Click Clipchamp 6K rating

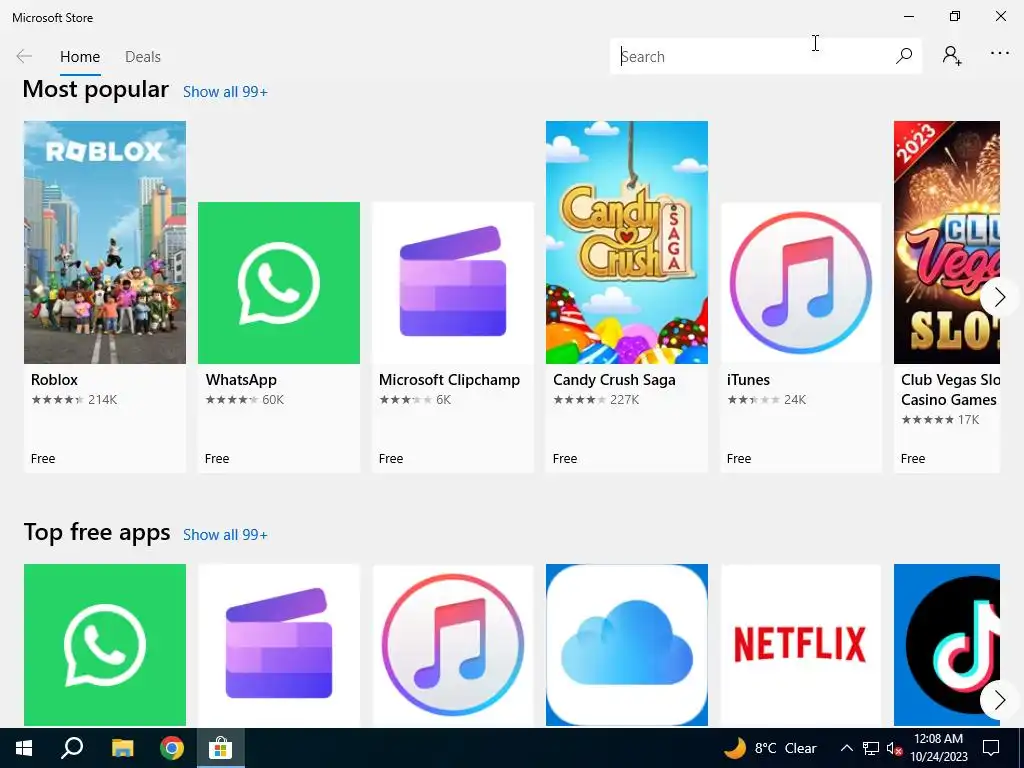(415, 400)
